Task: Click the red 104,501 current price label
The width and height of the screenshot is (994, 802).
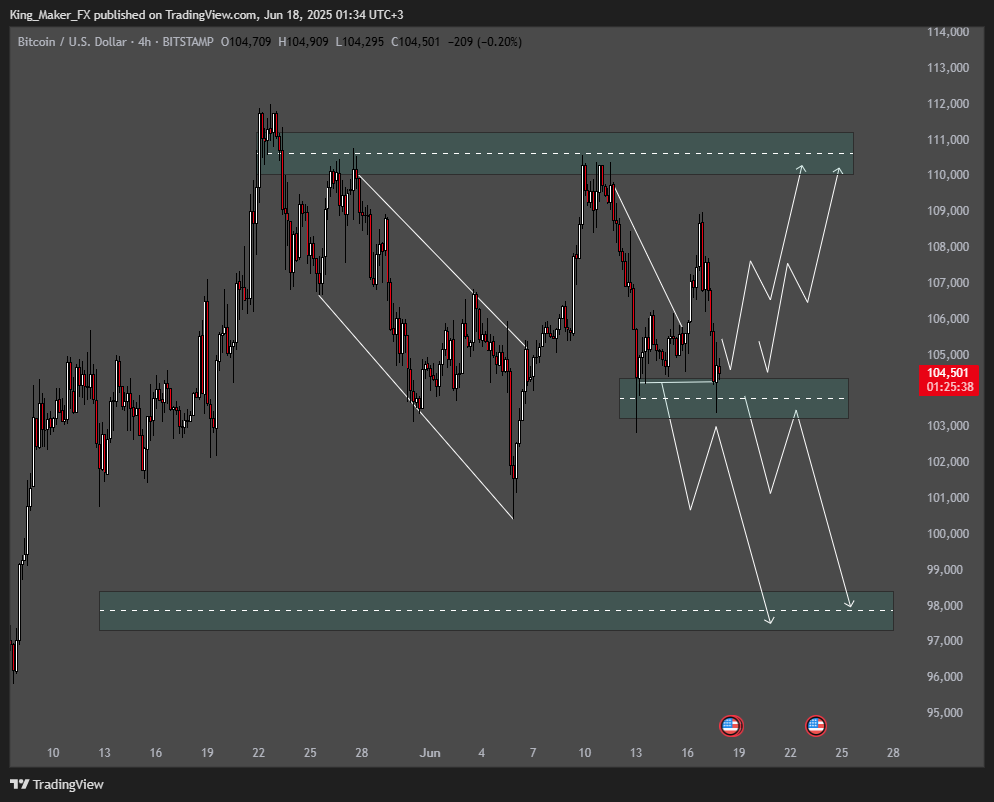Action: click(947, 373)
